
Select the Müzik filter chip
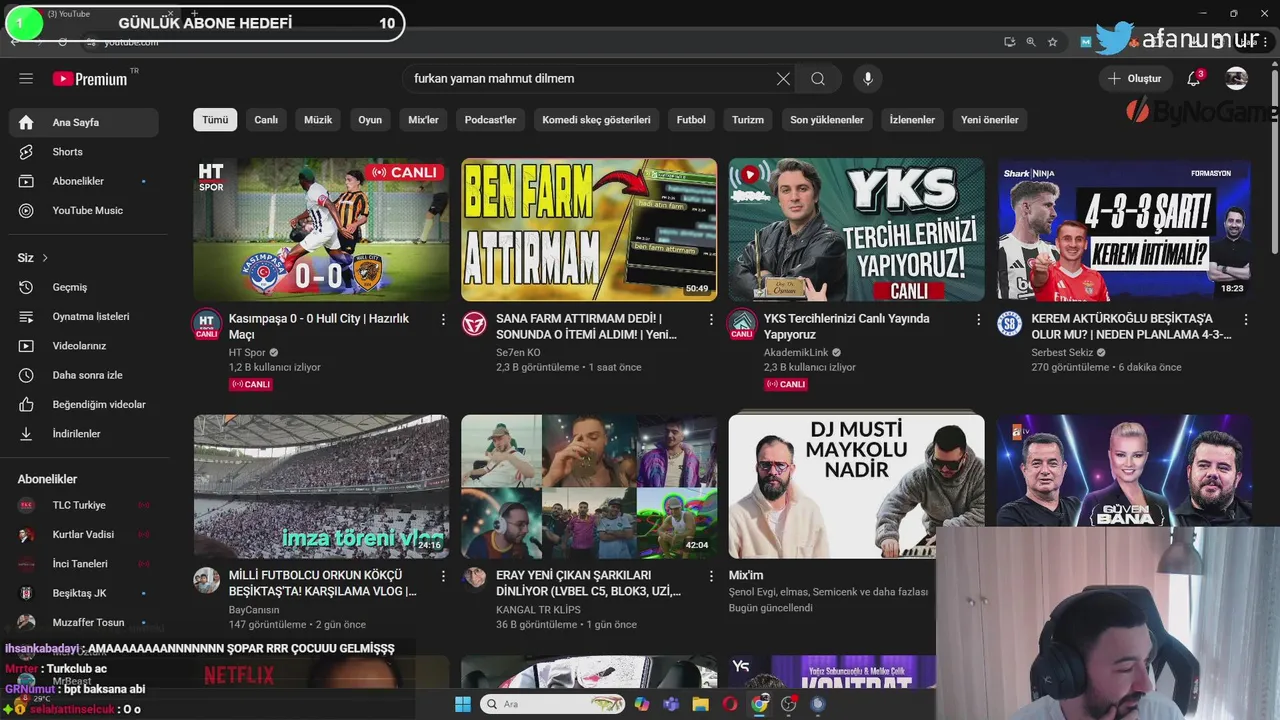(x=318, y=120)
